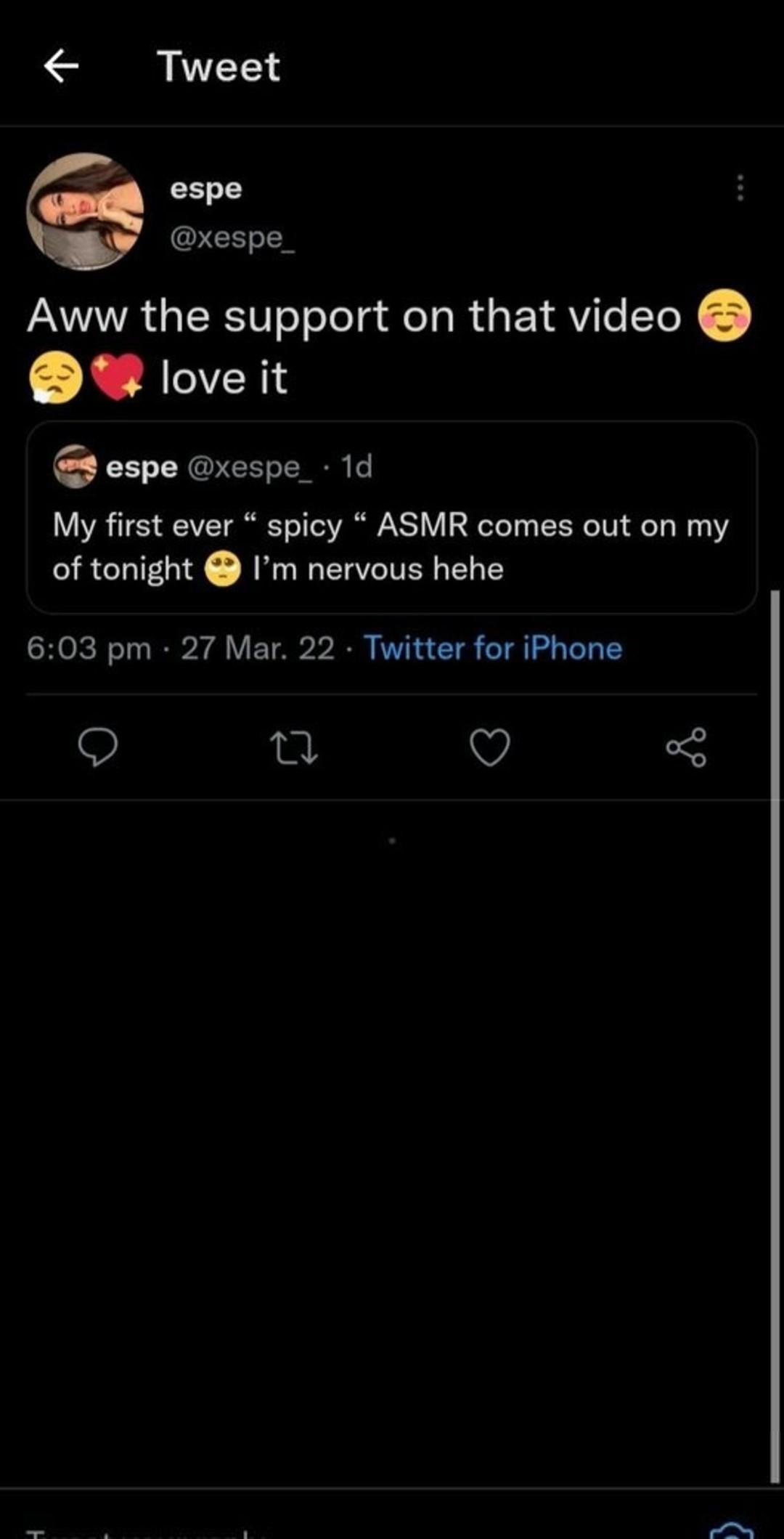Tap the display name 'espe' at top

point(205,188)
